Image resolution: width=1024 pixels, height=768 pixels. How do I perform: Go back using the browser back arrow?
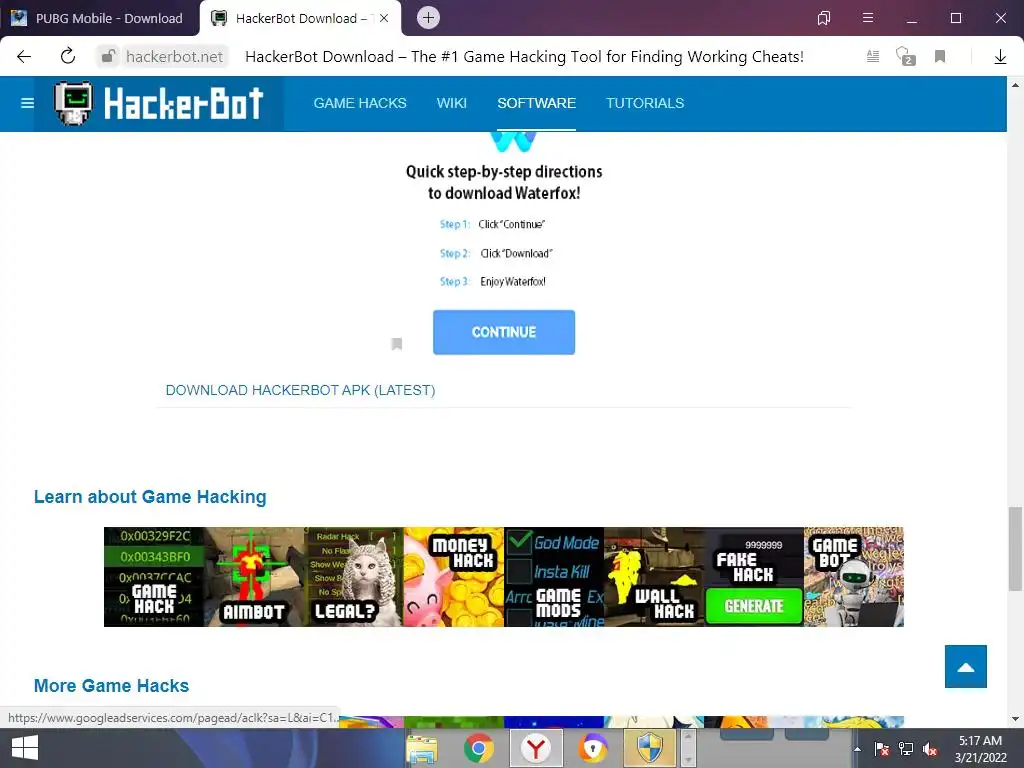(x=24, y=57)
